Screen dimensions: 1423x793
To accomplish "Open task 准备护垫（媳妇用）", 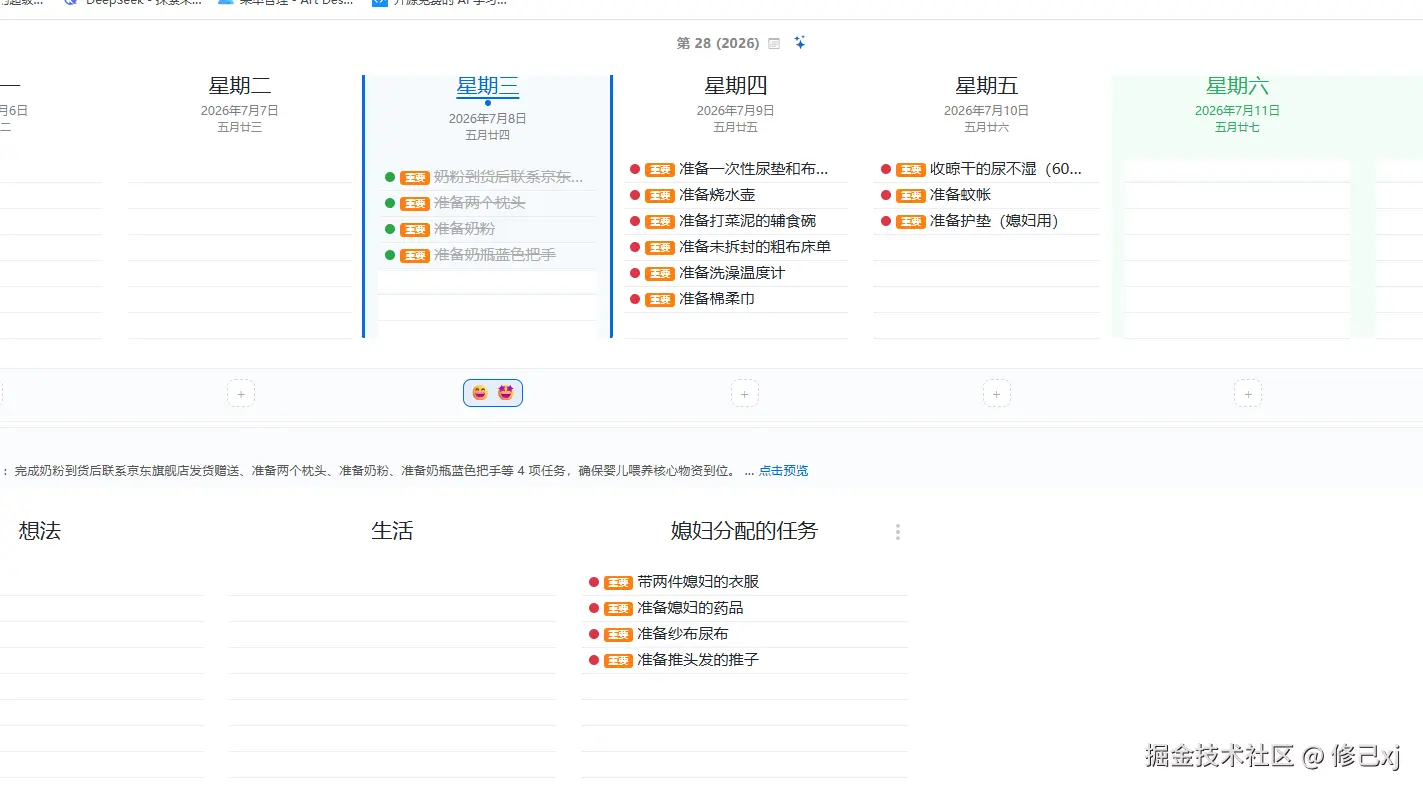I will (x=994, y=221).
